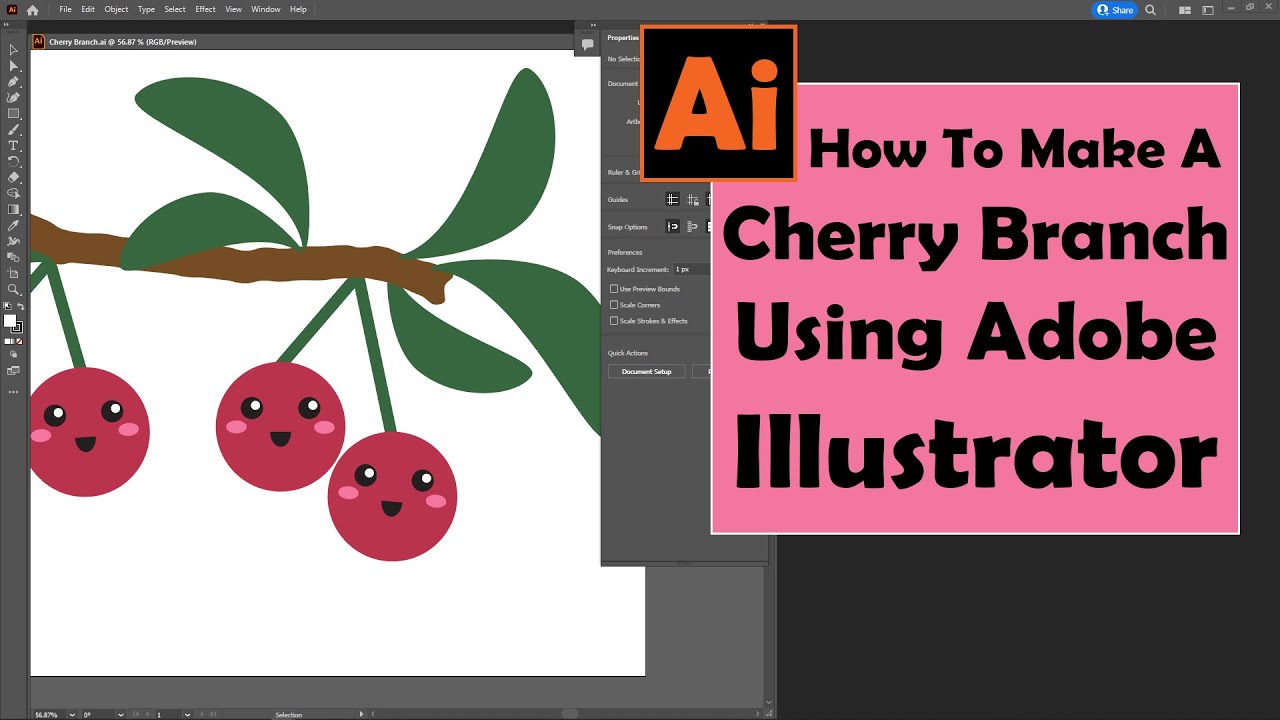Set the None color mode button

point(19,341)
